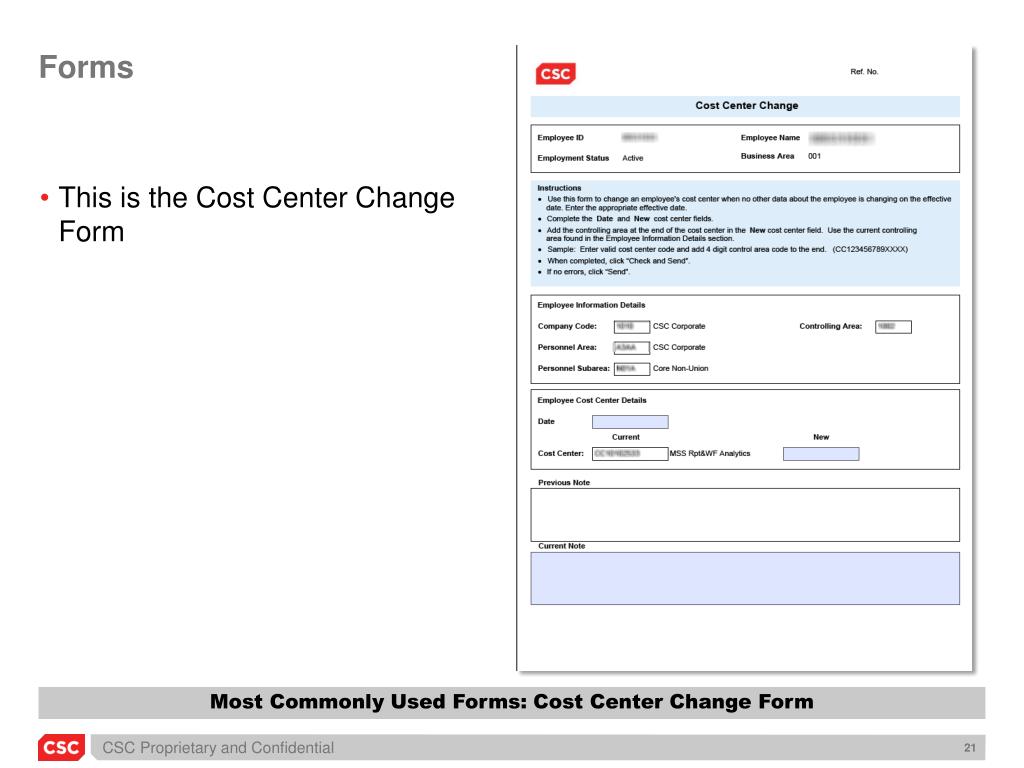Click the 'Instructions' heading

pos(559,188)
